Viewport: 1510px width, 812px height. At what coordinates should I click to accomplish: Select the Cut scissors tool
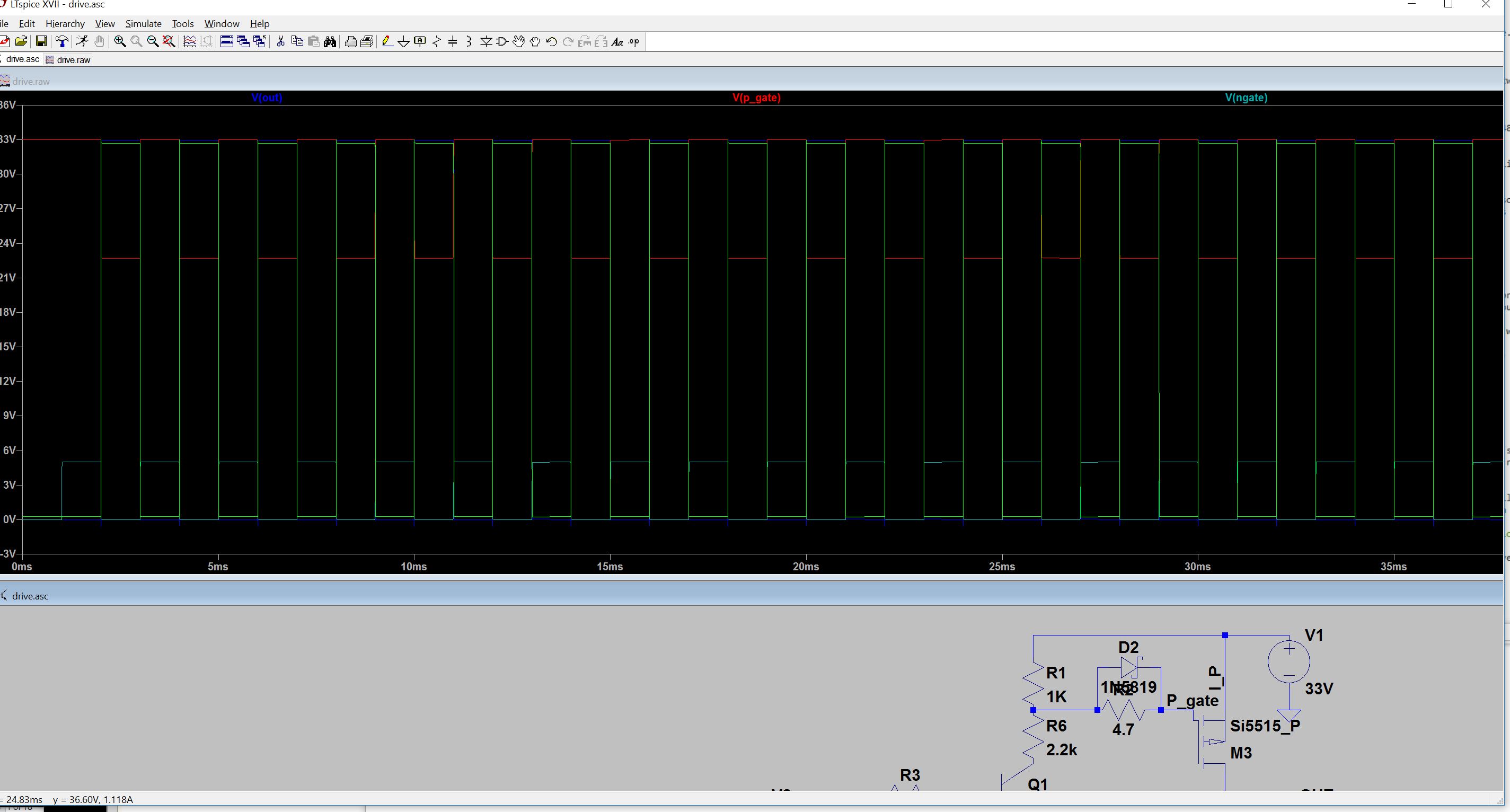click(281, 41)
